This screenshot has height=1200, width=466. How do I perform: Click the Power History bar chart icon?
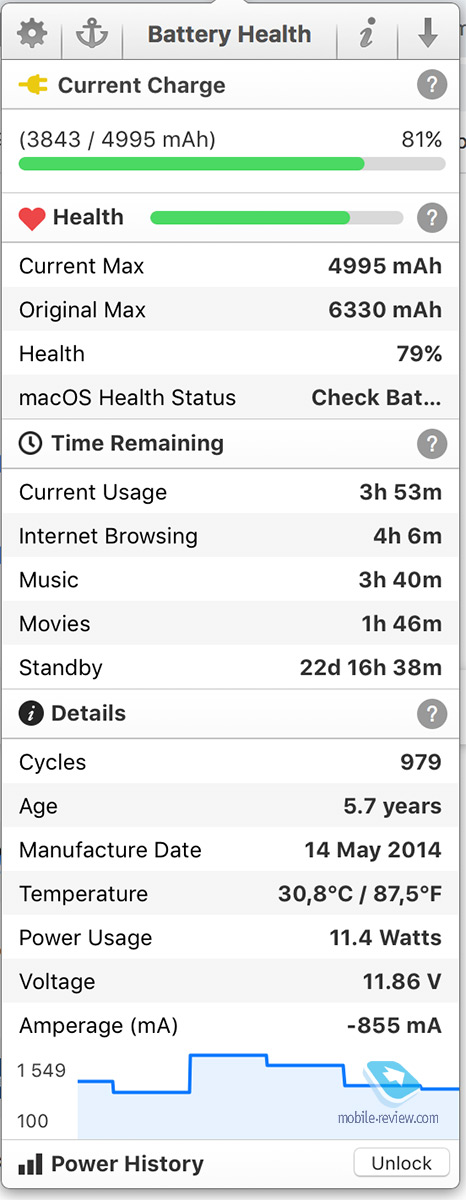tap(31, 1163)
